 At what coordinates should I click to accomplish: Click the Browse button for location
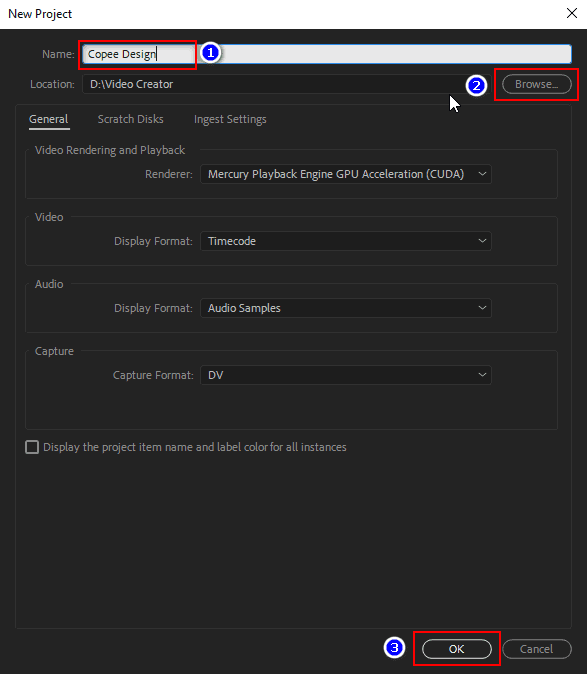point(537,84)
